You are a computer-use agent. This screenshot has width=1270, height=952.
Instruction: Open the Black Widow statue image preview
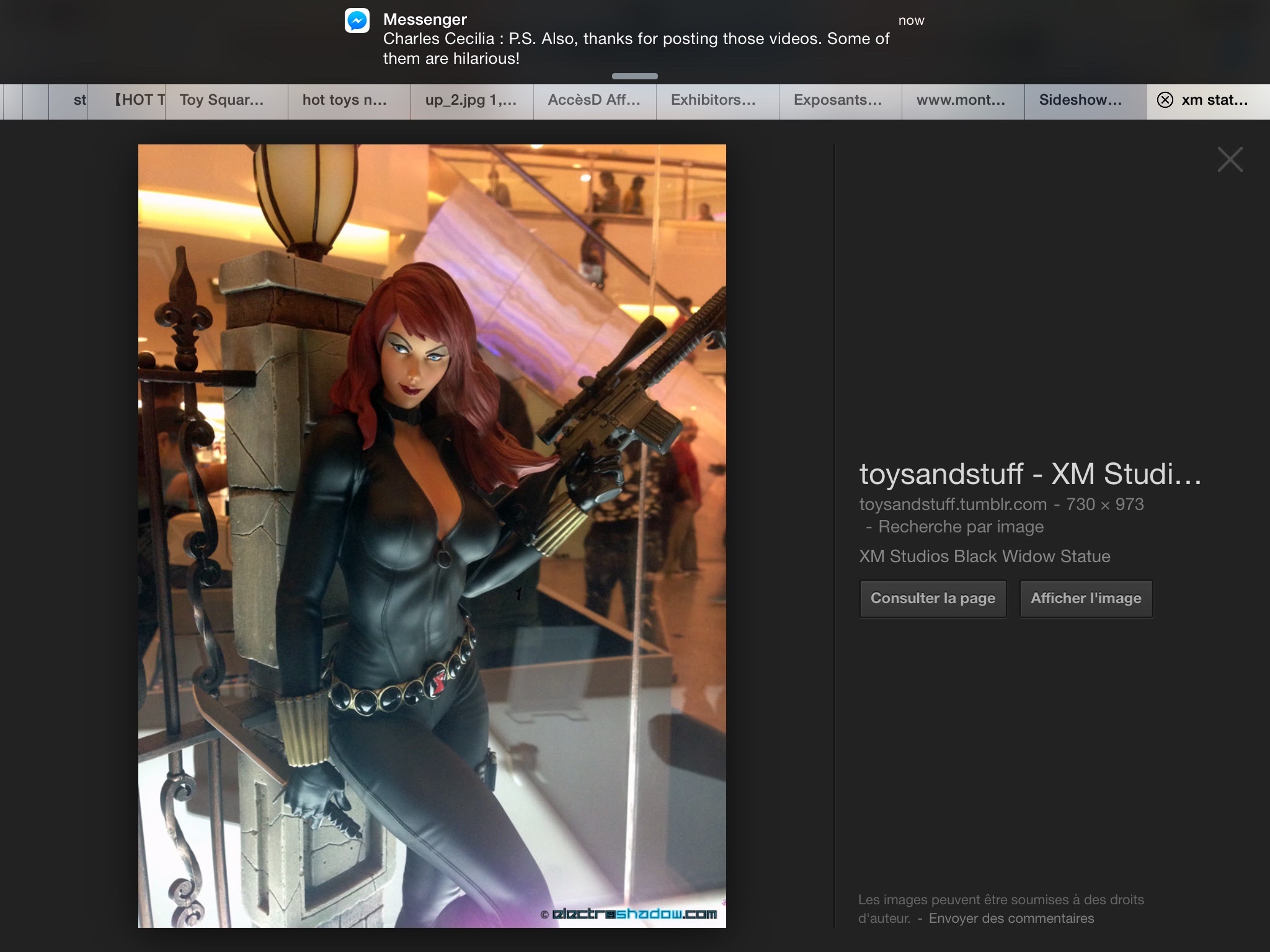[x=432, y=535]
